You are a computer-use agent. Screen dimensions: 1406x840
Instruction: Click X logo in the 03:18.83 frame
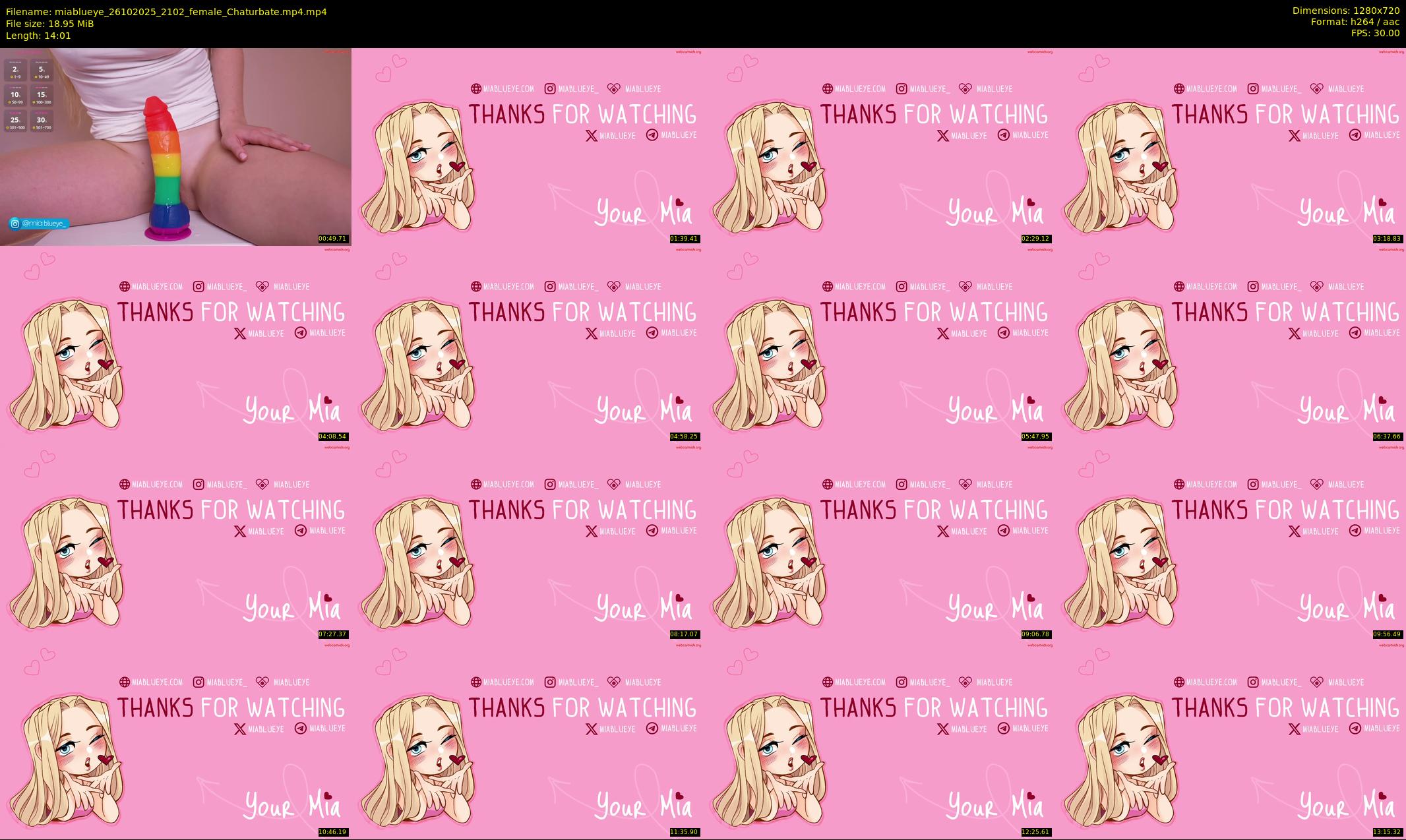1295,135
